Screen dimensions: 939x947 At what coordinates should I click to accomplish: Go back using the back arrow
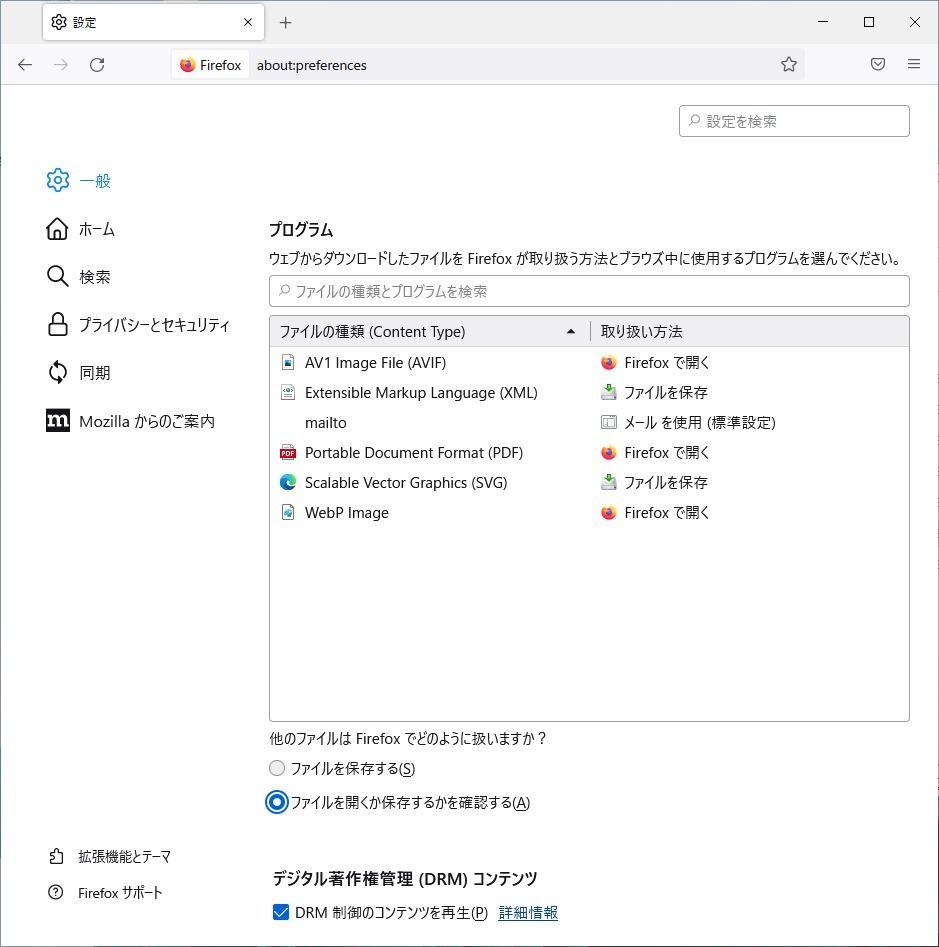point(25,65)
